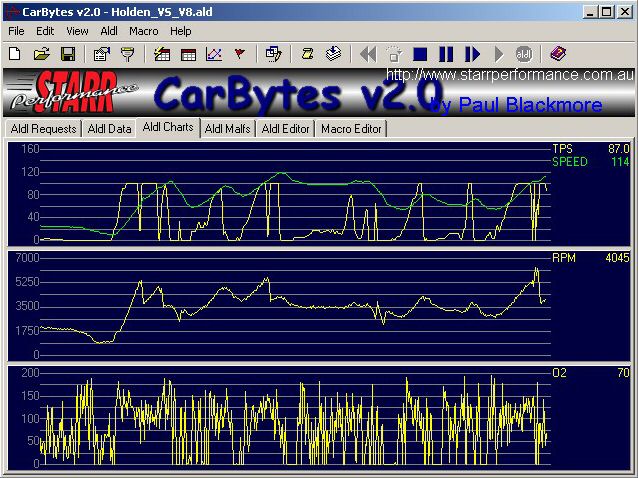Click the CarBytes title bar app icon
638x478 pixels.
(x=12, y=12)
